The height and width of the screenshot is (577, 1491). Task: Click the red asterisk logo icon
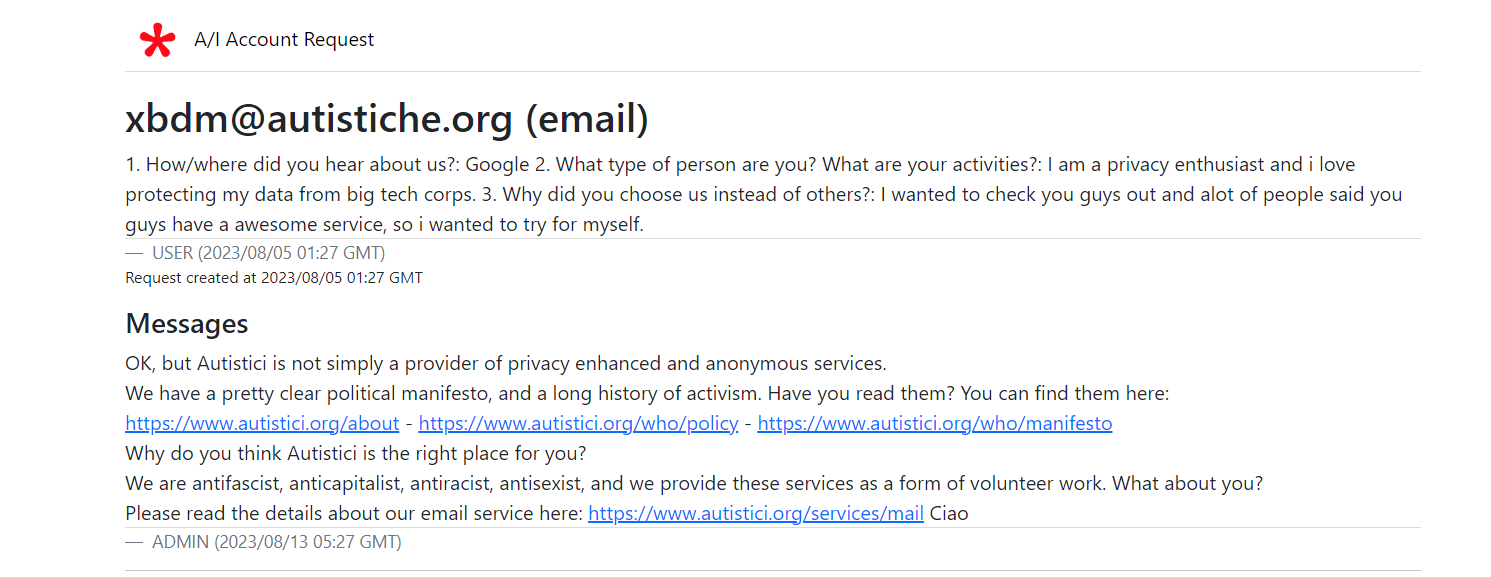pos(157,41)
